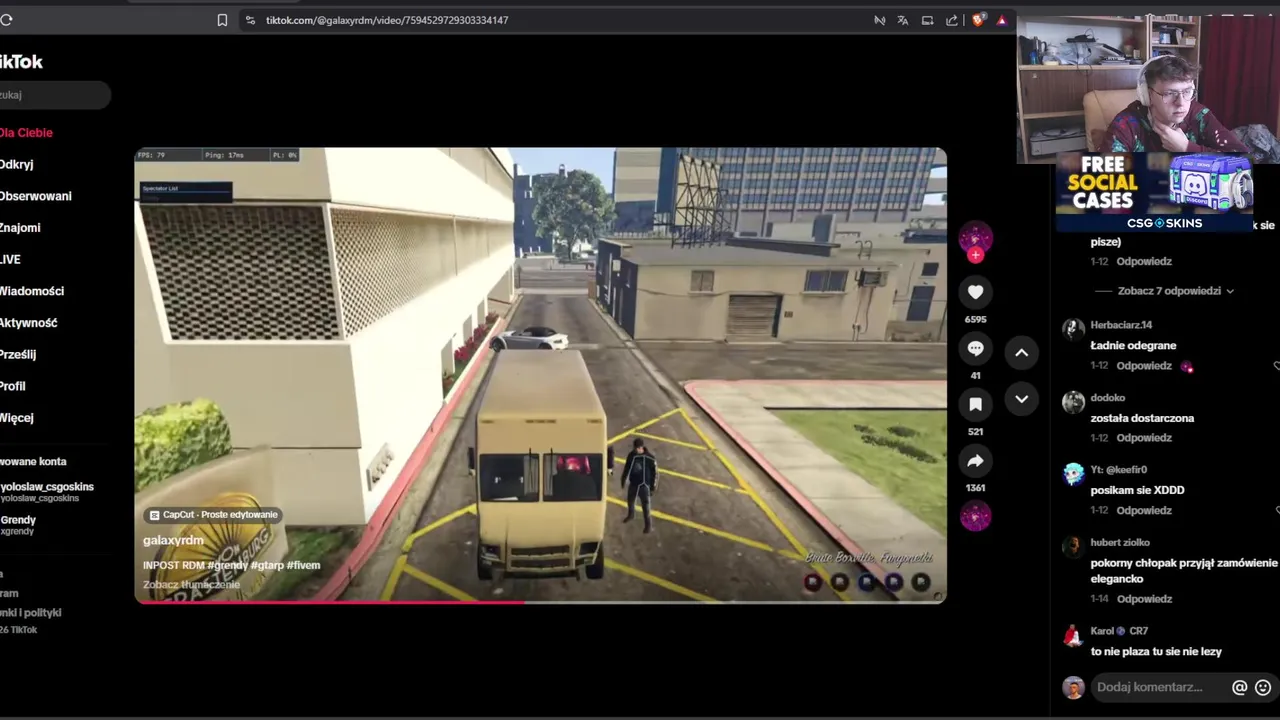This screenshot has height=720, width=1280.
Task: Reply to Yt: @keefir0 via 'Odpowiedz'
Action: coord(1144,510)
